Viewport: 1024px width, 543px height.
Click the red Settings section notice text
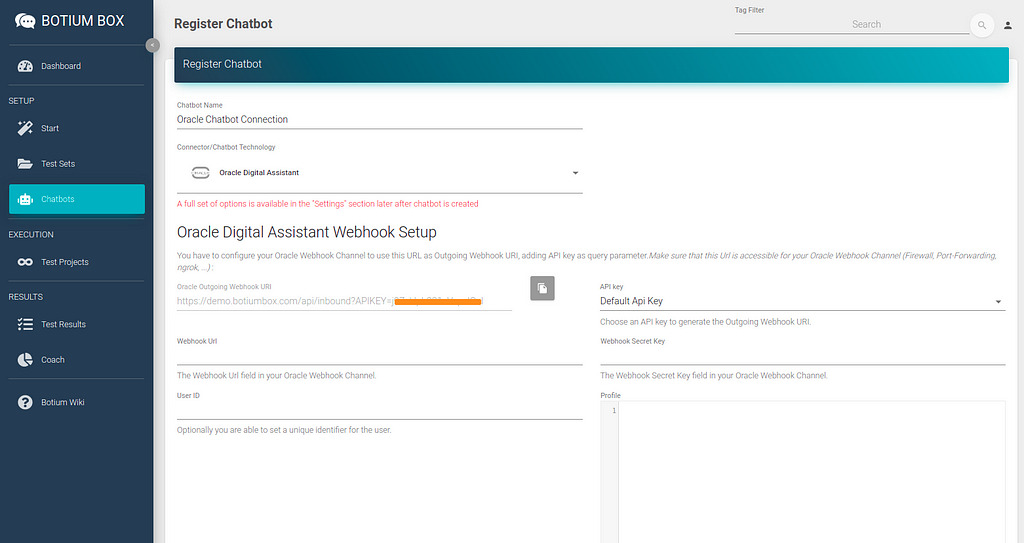327,204
